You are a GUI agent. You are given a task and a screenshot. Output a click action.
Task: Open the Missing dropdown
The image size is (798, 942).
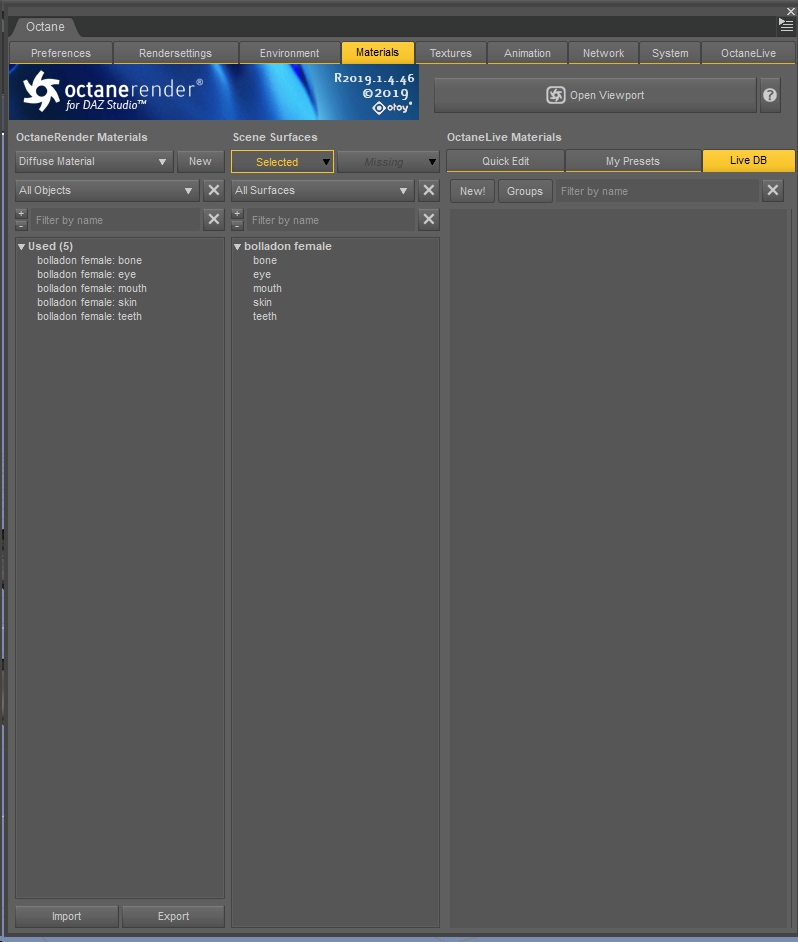pyautogui.click(x=388, y=162)
